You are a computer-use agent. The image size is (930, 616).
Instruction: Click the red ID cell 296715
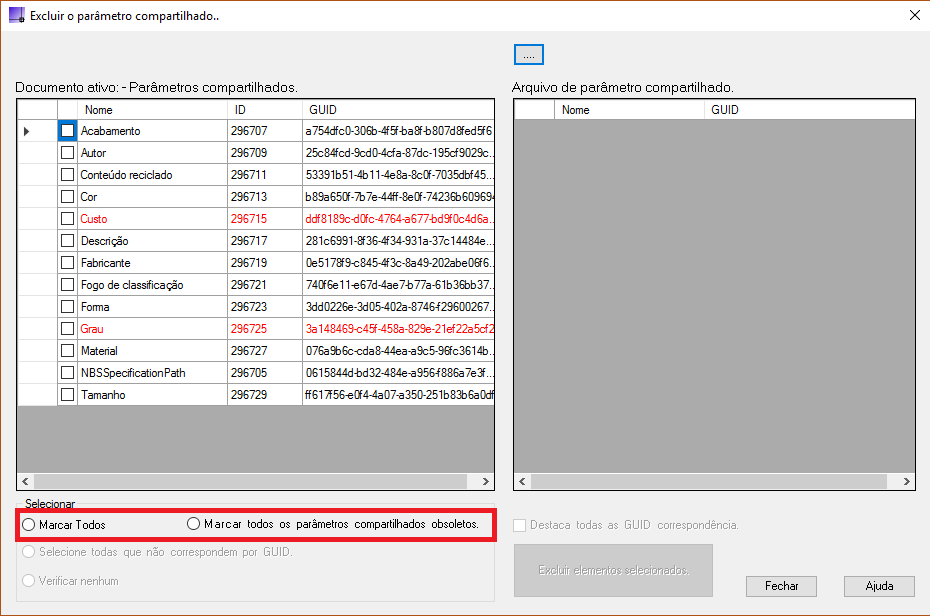coord(265,218)
